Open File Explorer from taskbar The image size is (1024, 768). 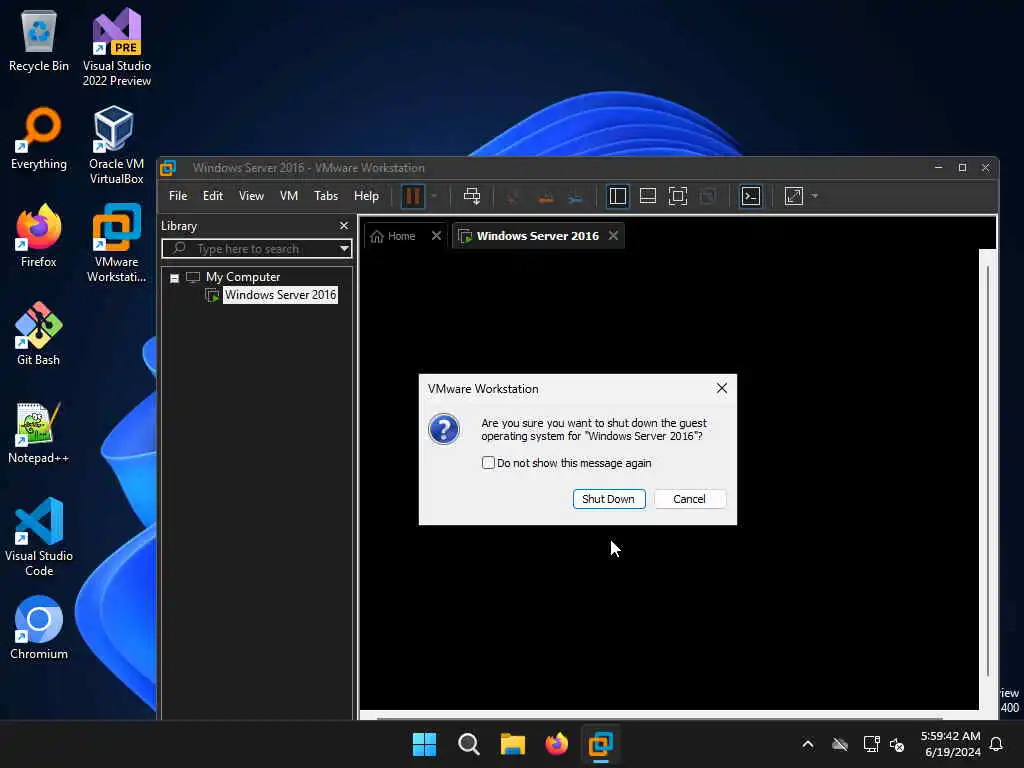point(513,744)
